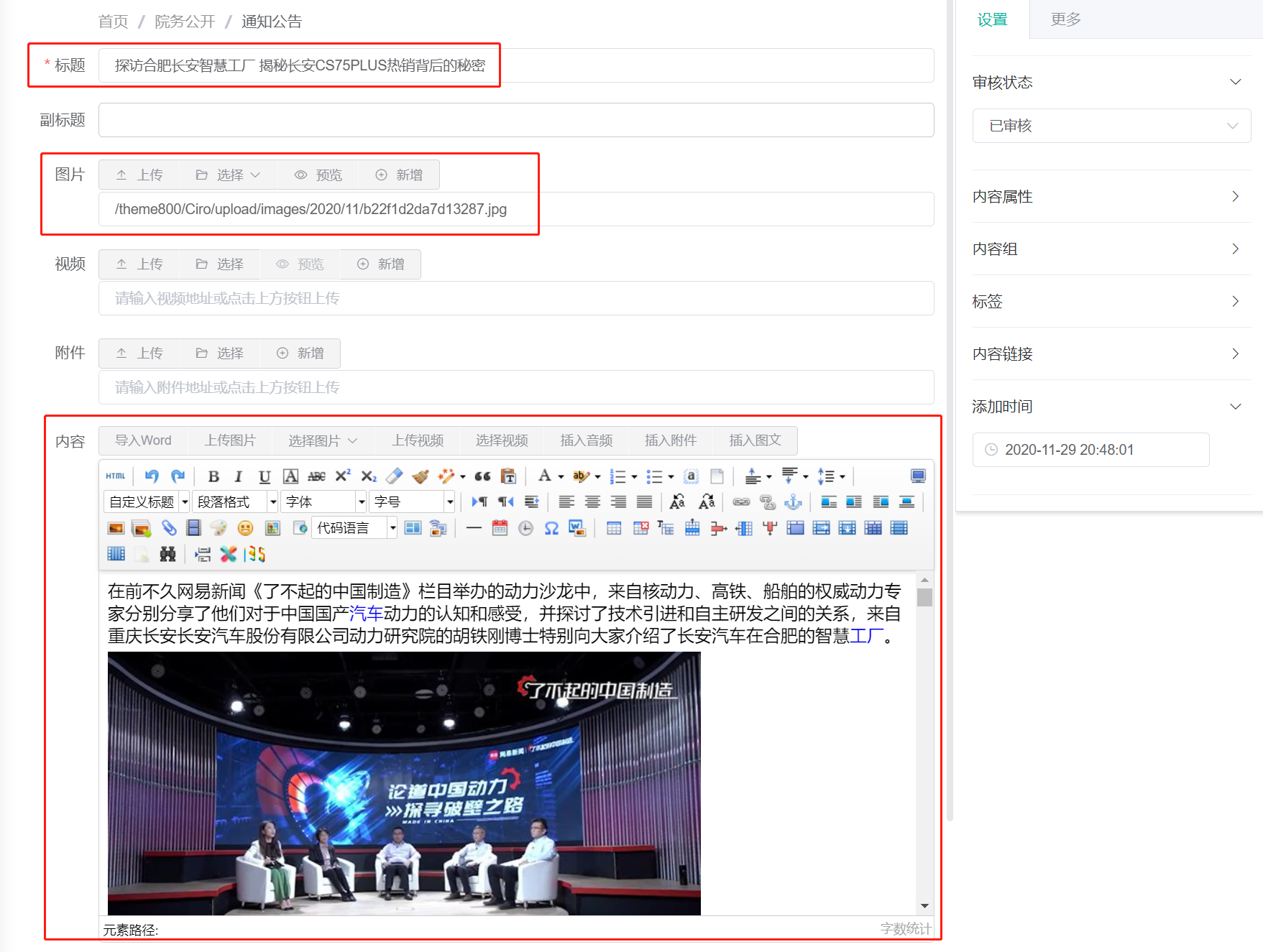Open the 首页 breadcrumb link
The image size is (1263, 952).
tap(112, 21)
